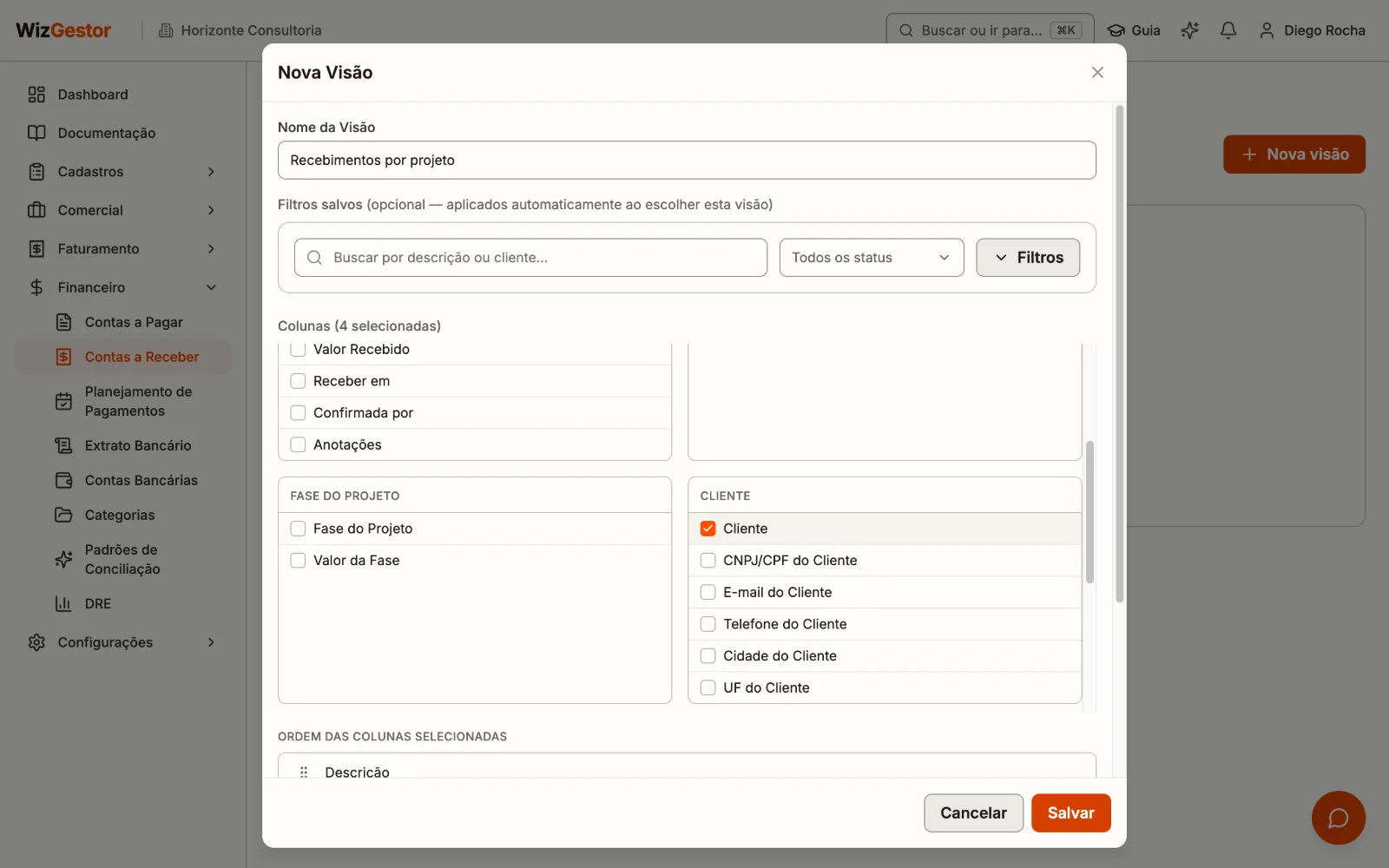Open the Documentação book icon

pos(36,133)
